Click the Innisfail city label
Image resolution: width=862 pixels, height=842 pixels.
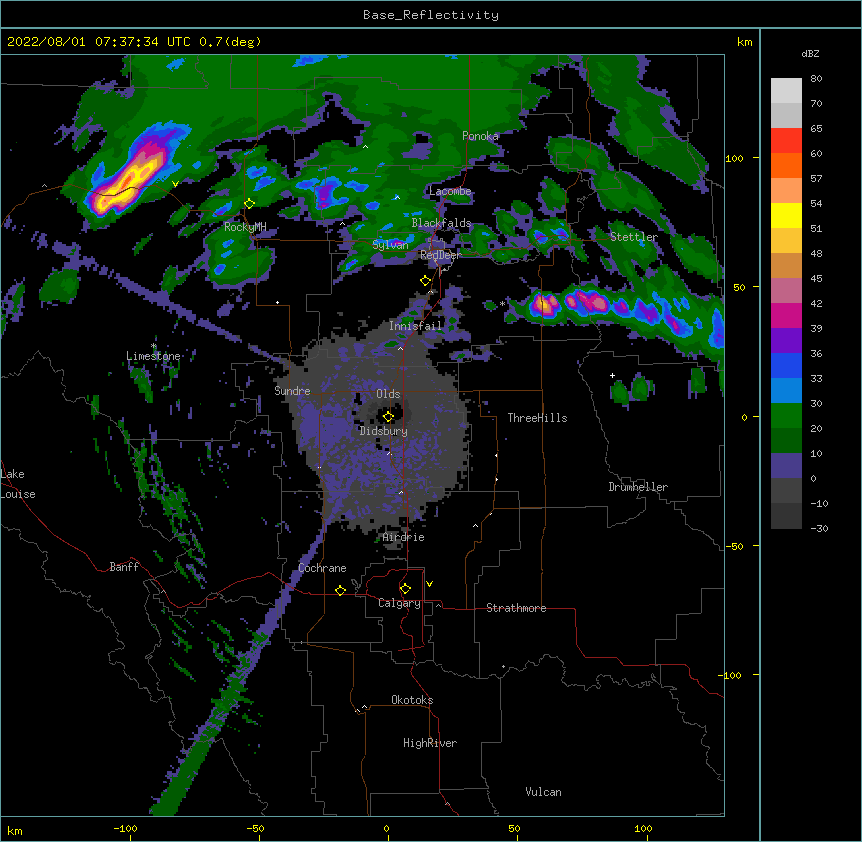[x=415, y=326]
